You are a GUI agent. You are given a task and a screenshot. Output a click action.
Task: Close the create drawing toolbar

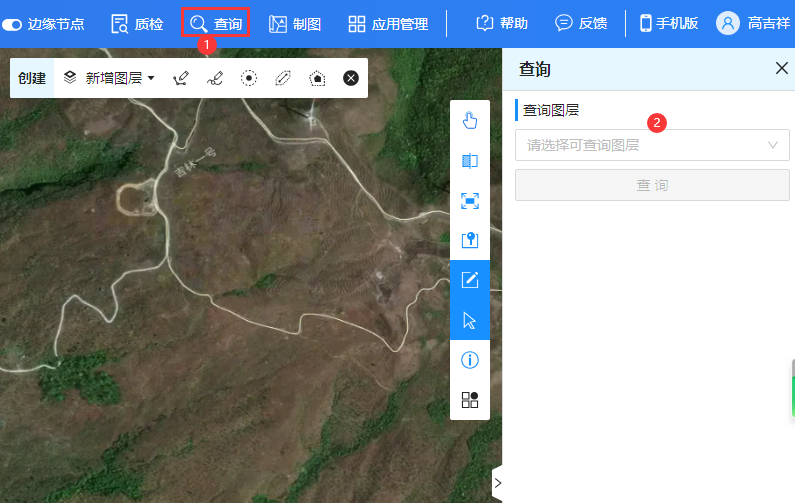click(x=351, y=78)
